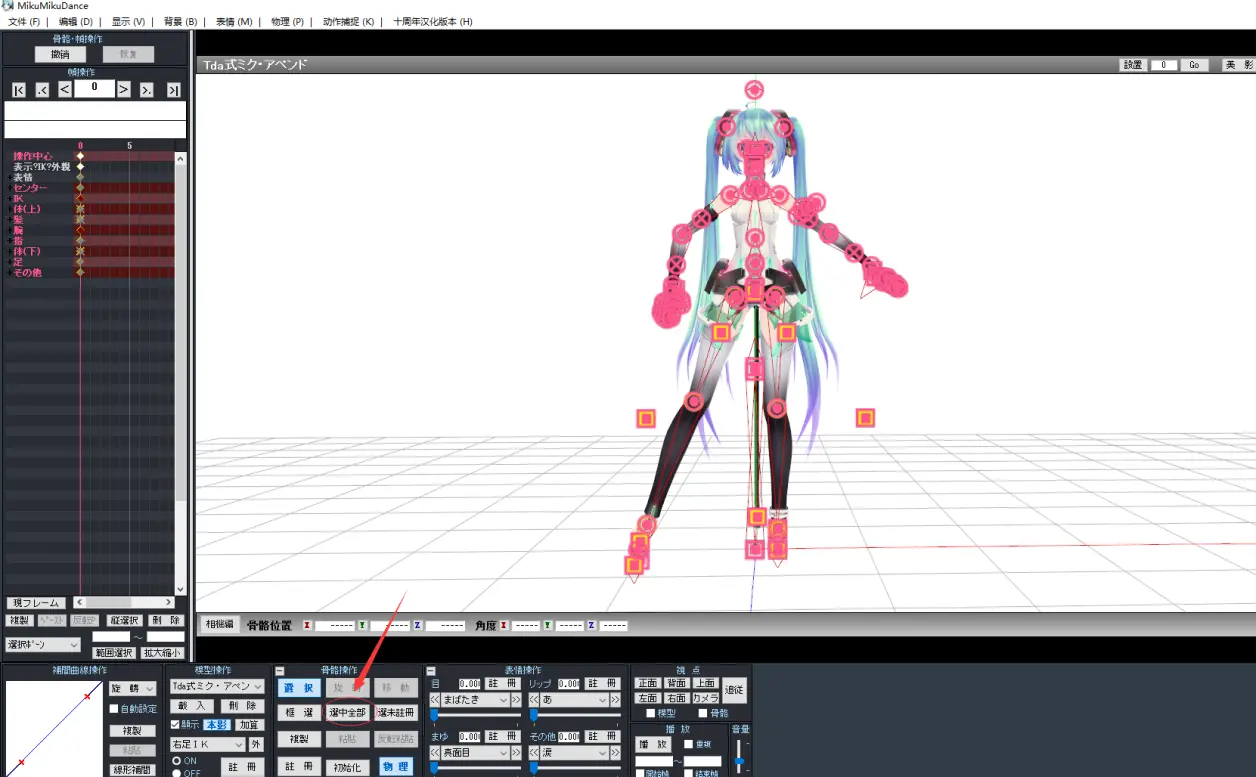The width and height of the screenshot is (1256, 777).
Task: Select the IK OFF radio button
Action: (177, 773)
